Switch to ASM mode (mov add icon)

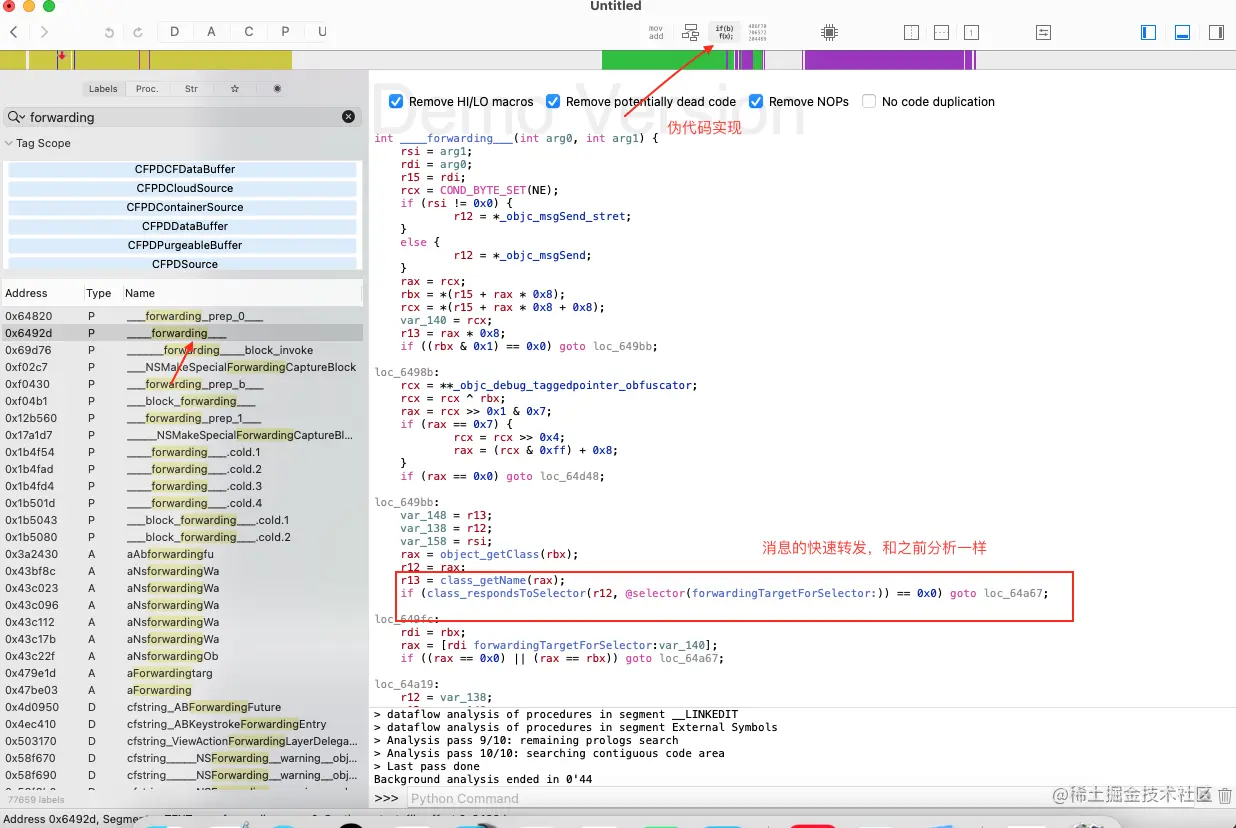[x=656, y=32]
